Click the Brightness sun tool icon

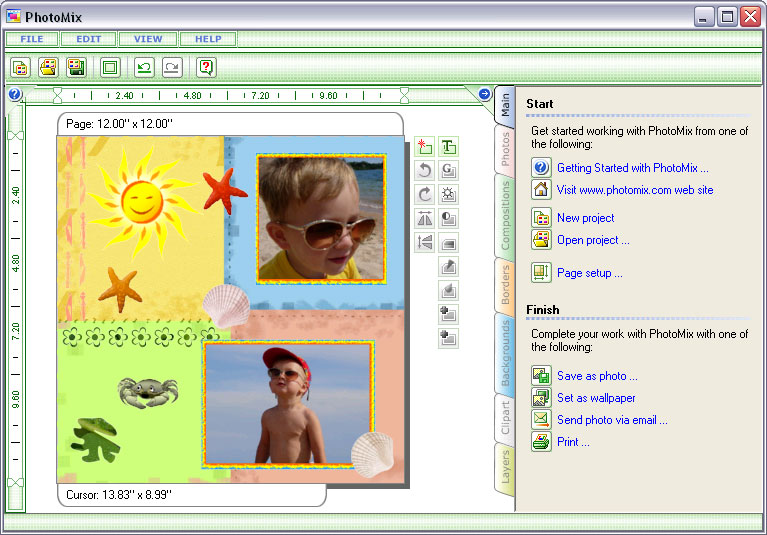point(449,194)
